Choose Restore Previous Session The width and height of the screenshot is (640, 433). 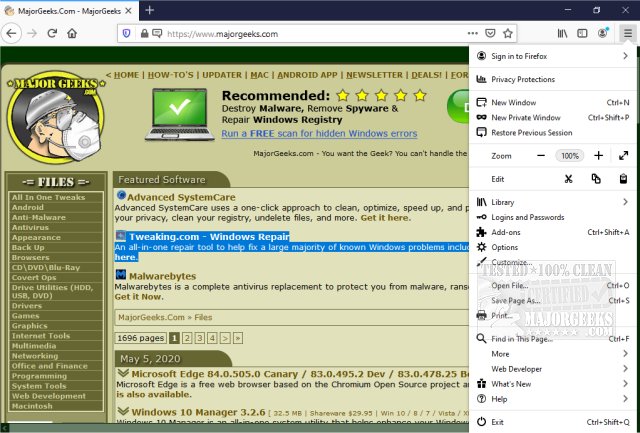[x=531, y=132]
